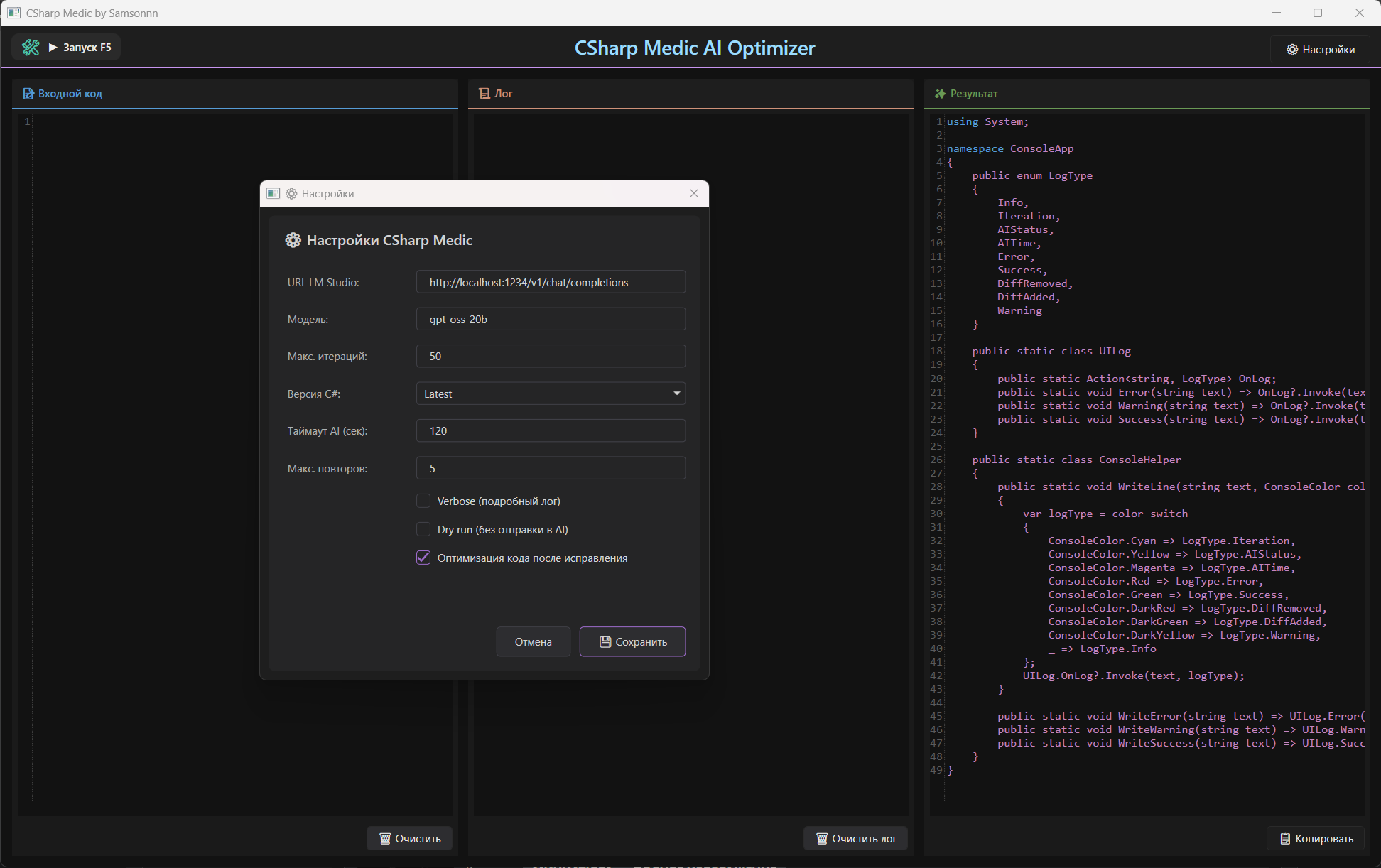Click the Отмена button
This screenshot has height=868, width=1381.
pos(533,642)
